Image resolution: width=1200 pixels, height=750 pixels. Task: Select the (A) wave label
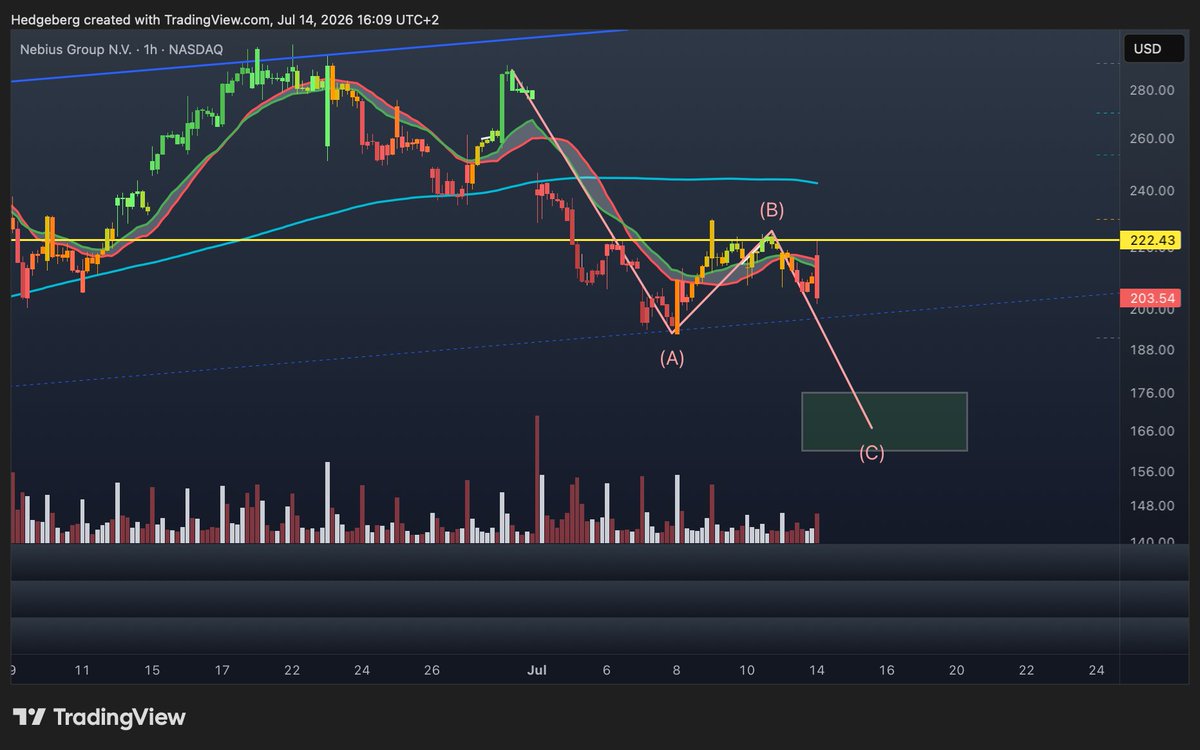click(671, 357)
